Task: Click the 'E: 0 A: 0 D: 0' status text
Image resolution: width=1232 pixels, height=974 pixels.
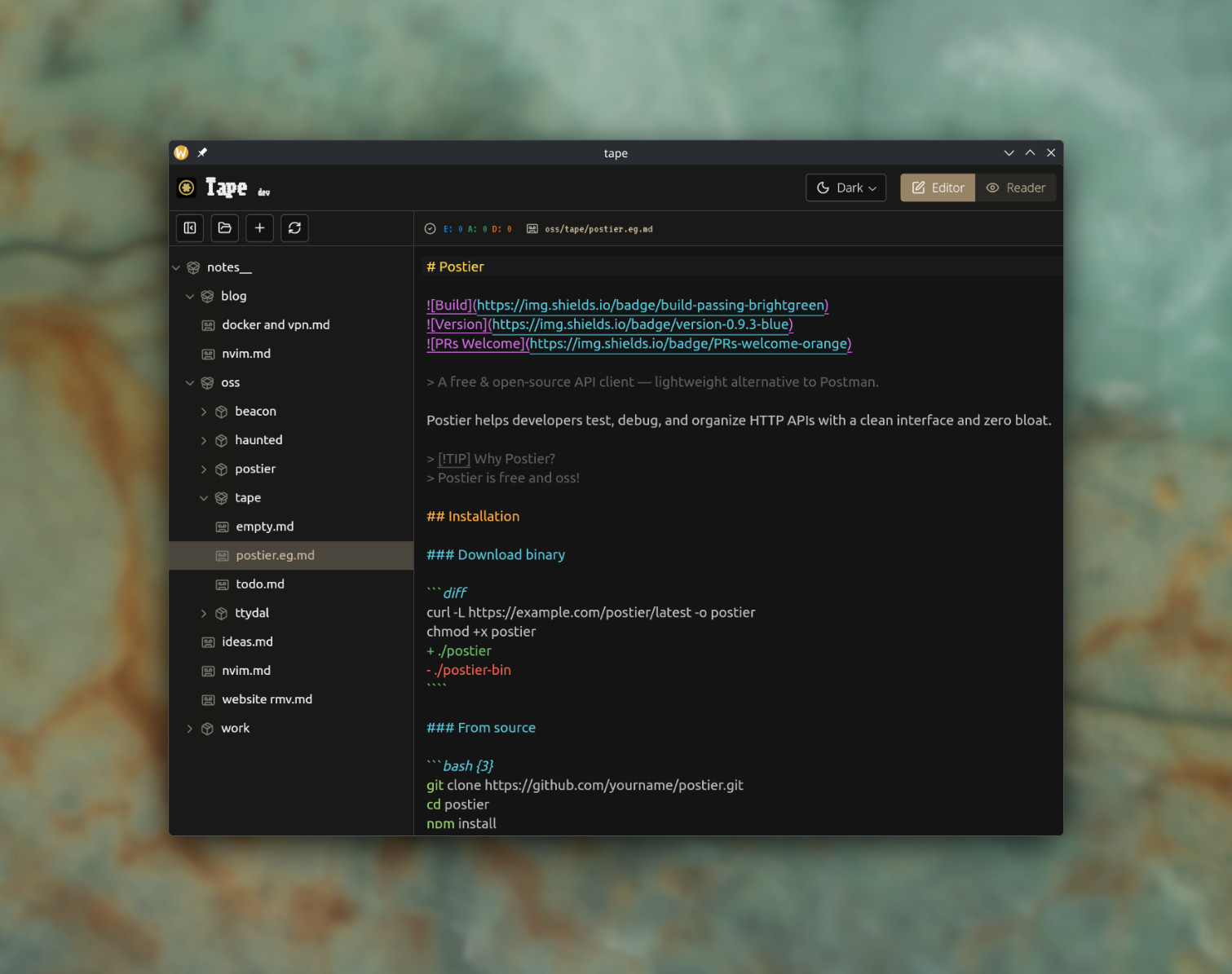Action: (x=478, y=229)
